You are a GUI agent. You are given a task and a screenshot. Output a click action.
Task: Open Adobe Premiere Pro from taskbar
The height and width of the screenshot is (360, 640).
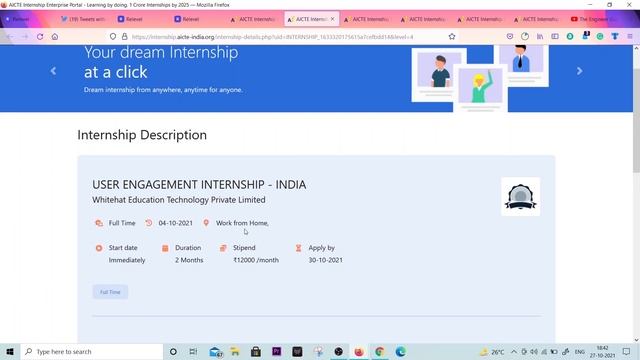coord(276,351)
